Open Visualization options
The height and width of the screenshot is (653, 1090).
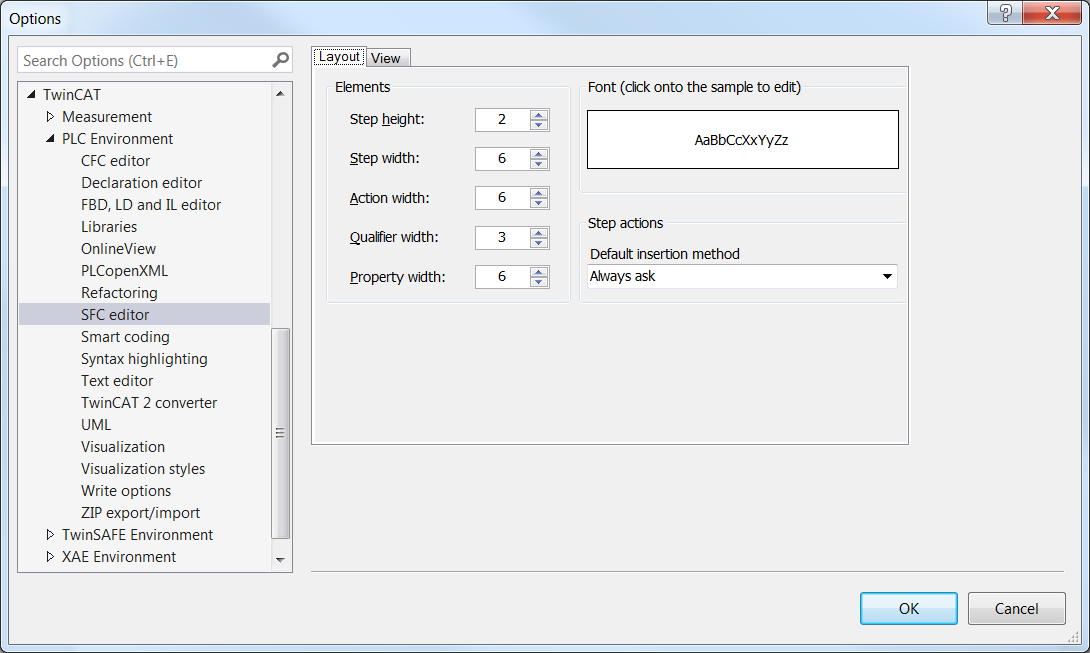point(123,446)
